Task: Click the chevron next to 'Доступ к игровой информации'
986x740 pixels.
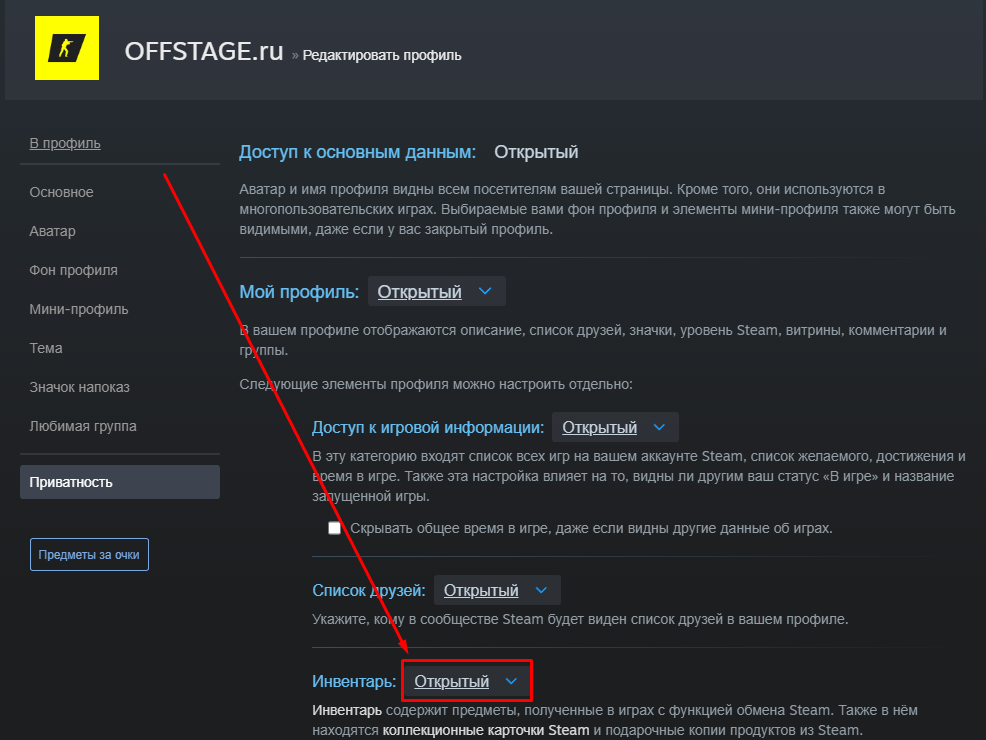Action: [658, 427]
